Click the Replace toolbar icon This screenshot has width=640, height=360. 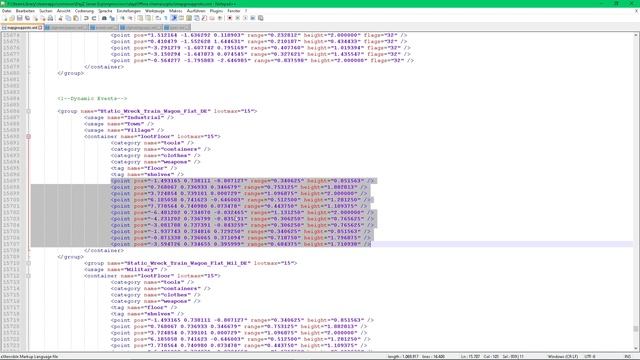[x=112, y=18]
